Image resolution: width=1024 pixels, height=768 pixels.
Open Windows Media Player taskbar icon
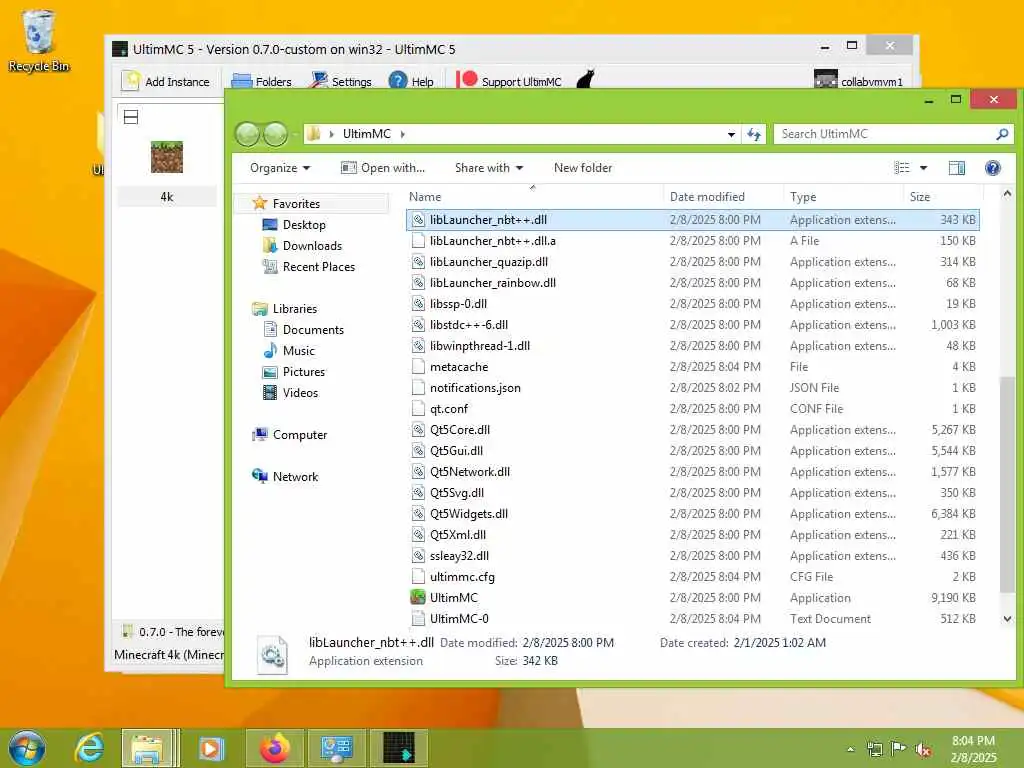211,748
